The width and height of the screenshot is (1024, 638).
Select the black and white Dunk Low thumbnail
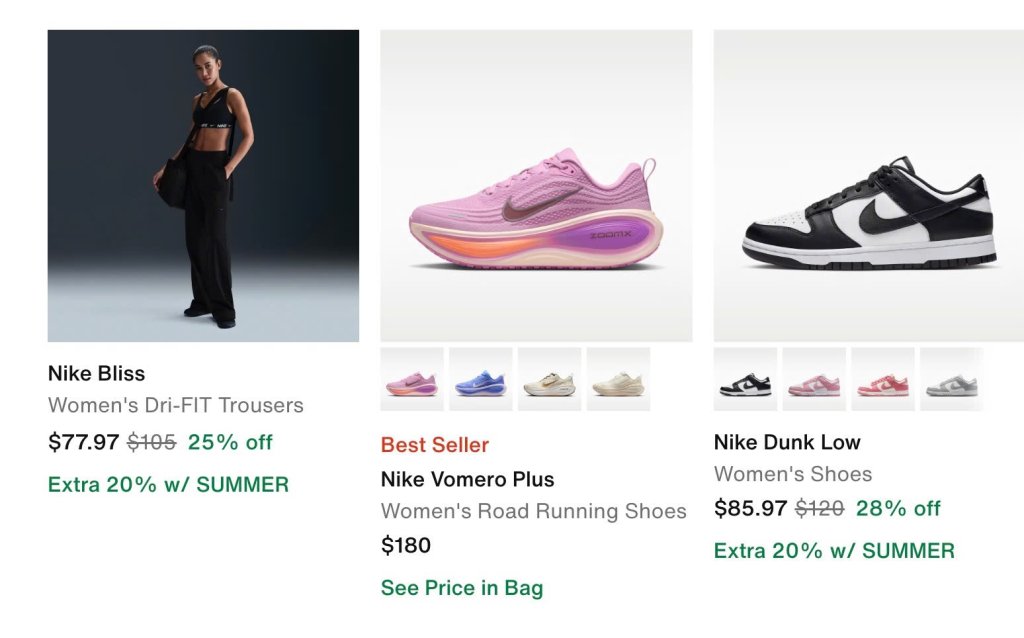[745, 379]
